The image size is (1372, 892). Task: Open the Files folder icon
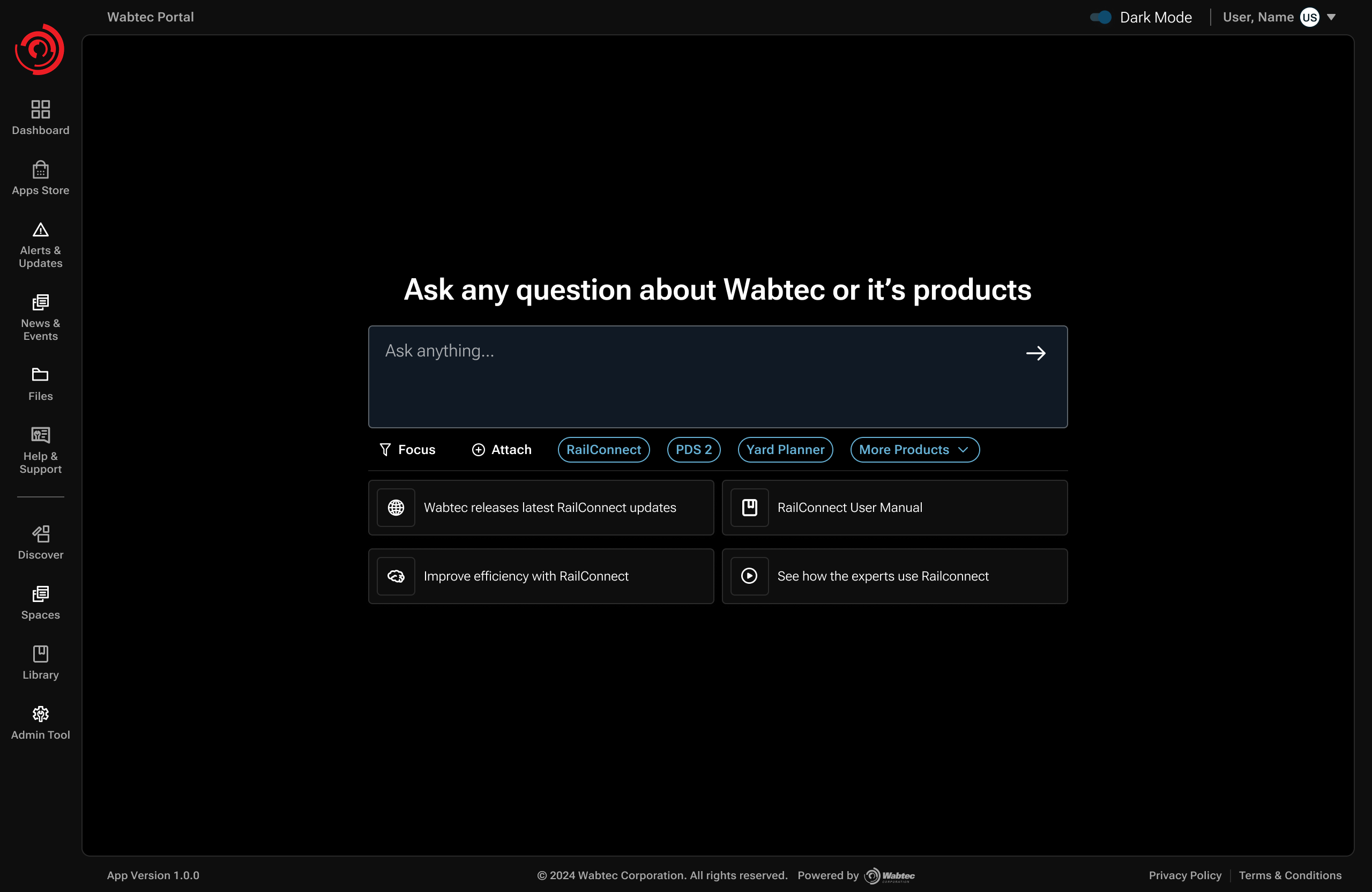pyautogui.click(x=40, y=375)
